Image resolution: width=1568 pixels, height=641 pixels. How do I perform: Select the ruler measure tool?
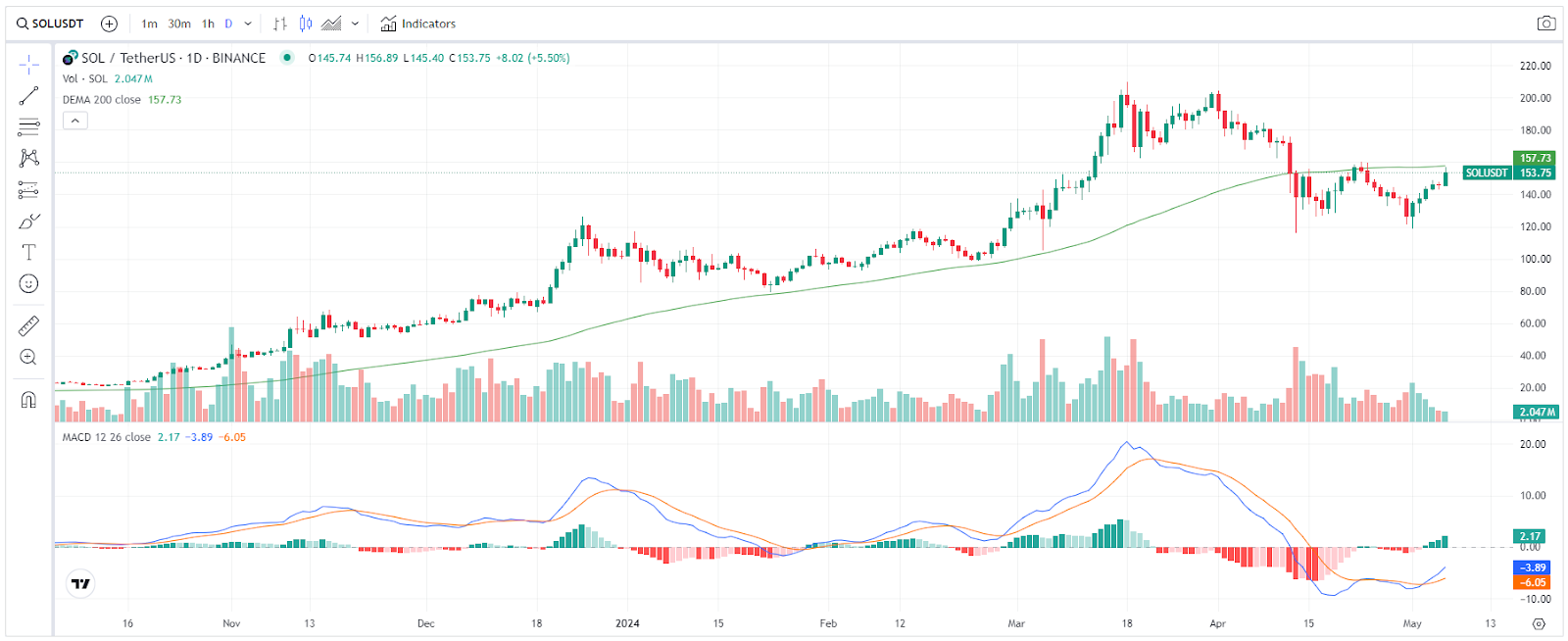[x=29, y=326]
